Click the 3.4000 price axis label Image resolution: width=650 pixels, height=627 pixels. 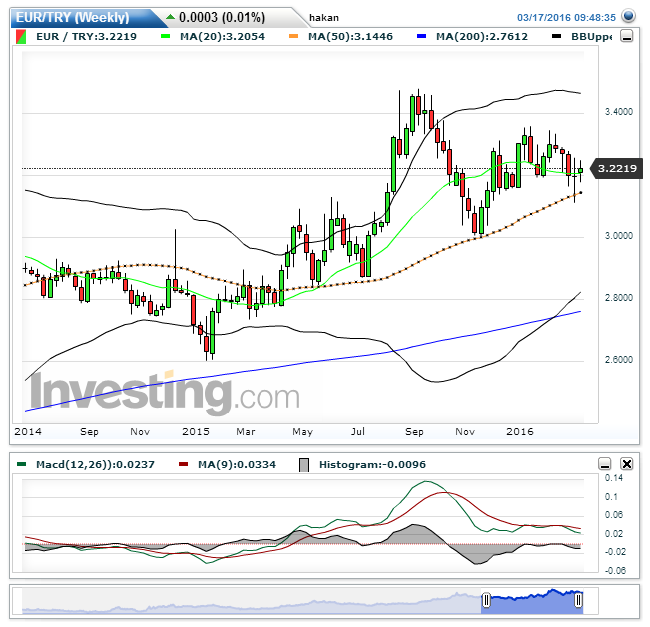pyautogui.click(x=618, y=111)
